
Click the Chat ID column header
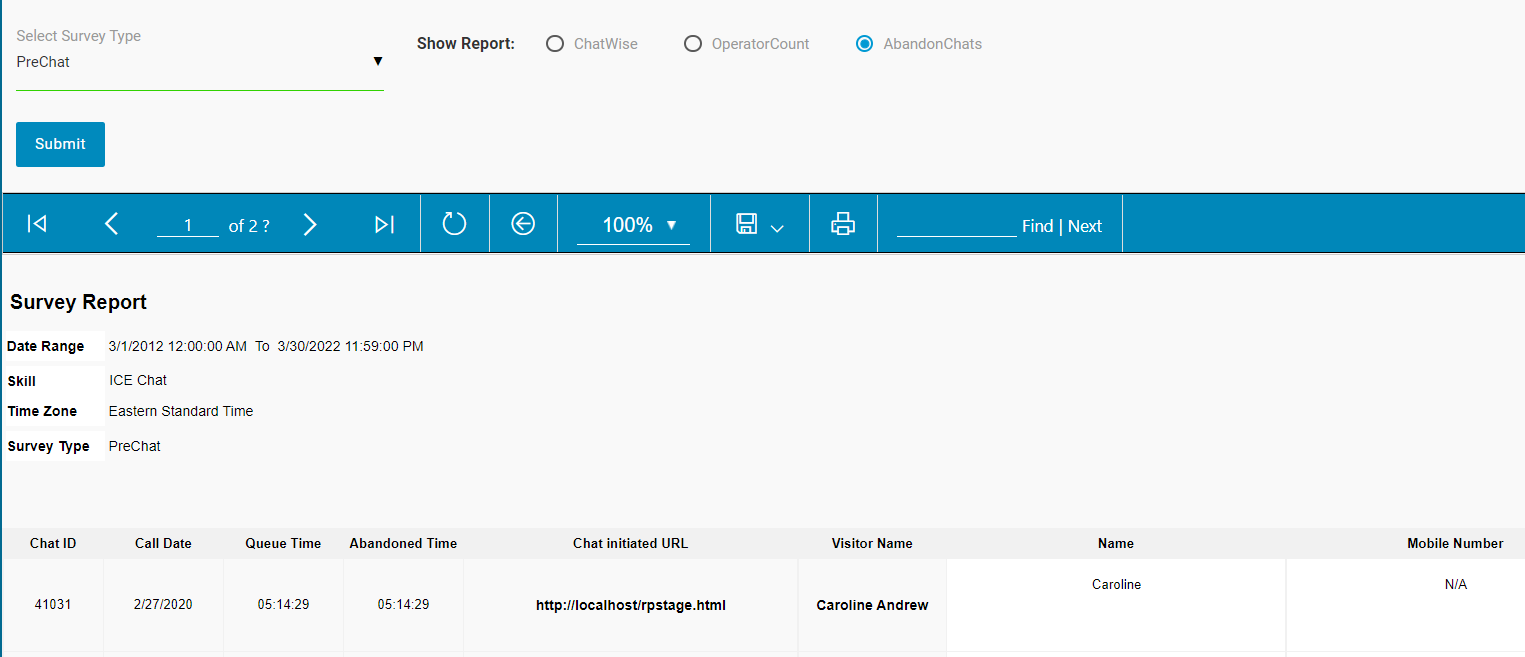click(53, 543)
